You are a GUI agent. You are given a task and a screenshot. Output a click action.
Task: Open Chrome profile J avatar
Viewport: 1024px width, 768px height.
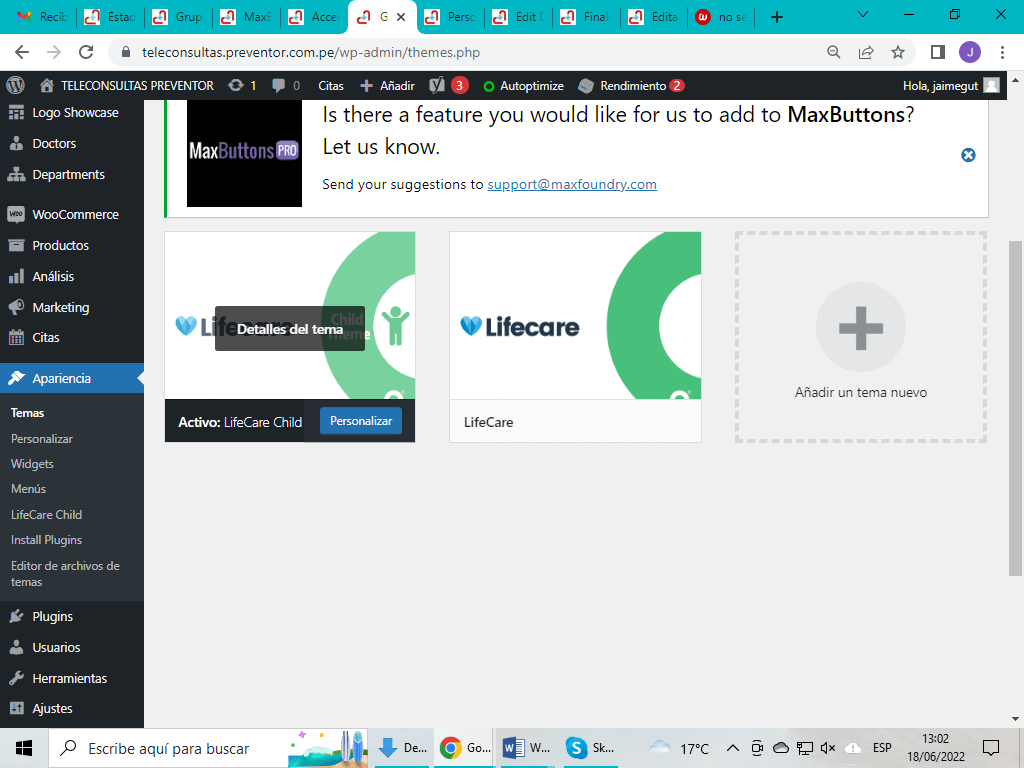coord(970,52)
